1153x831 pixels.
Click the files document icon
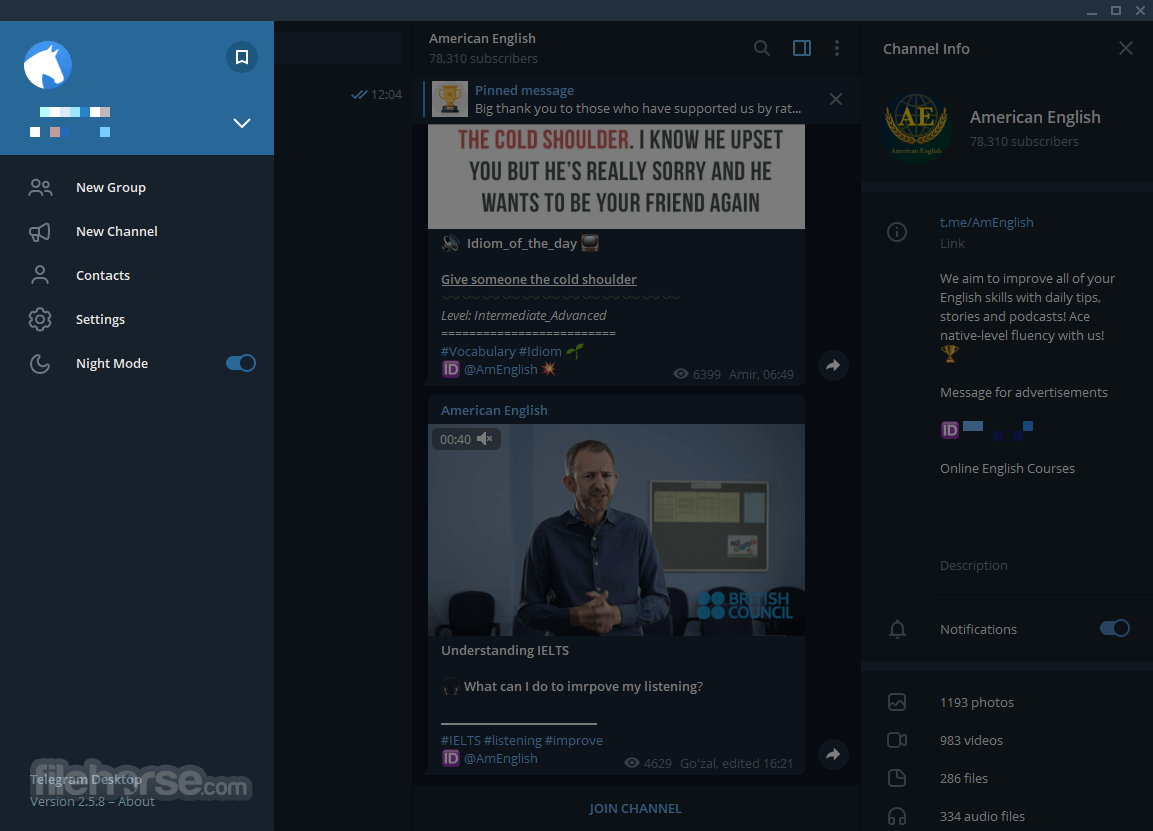[x=897, y=778]
